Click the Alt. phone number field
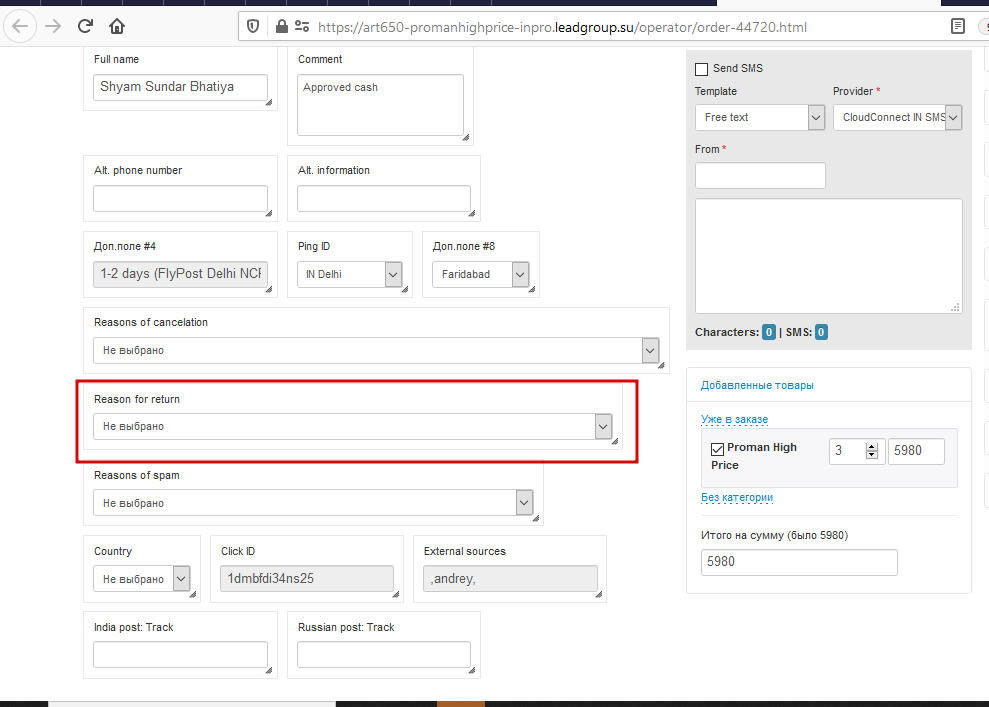989x707 pixels. [180, 198]
